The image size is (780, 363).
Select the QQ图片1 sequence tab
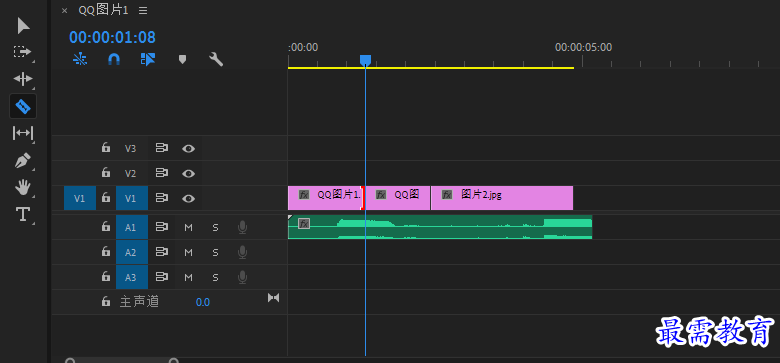pyautogui.click(x=103, y=10)
